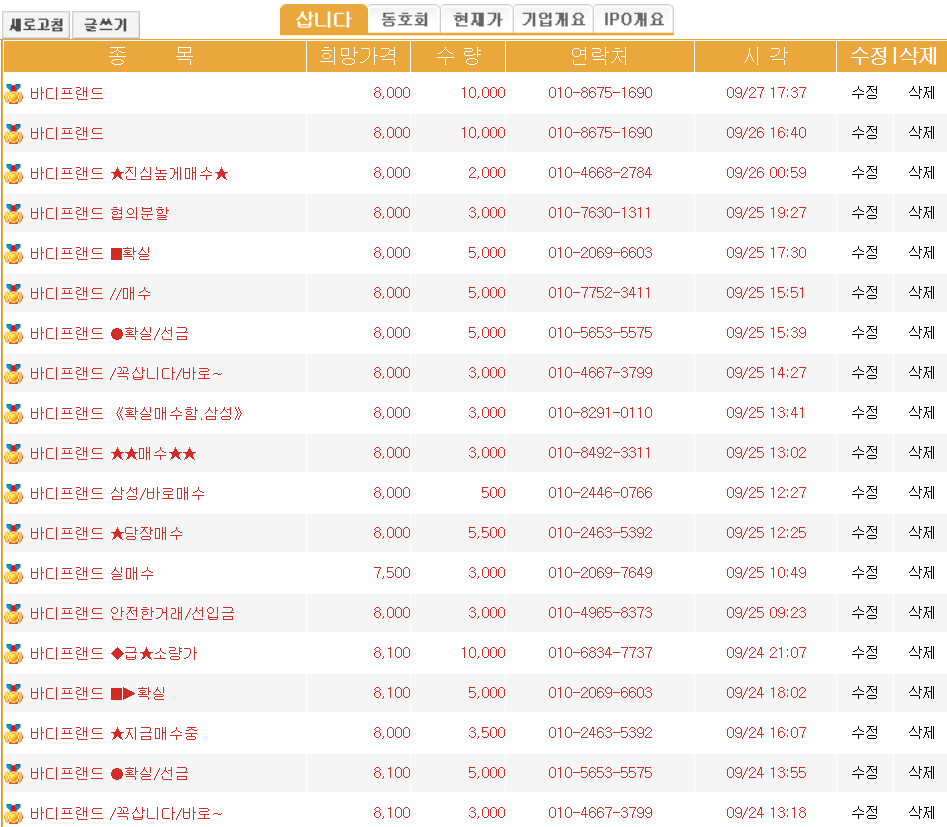The image size is (947, 827).
Task: Open the 바디프랜드 협의분할 post title
Action: point(100,214)
